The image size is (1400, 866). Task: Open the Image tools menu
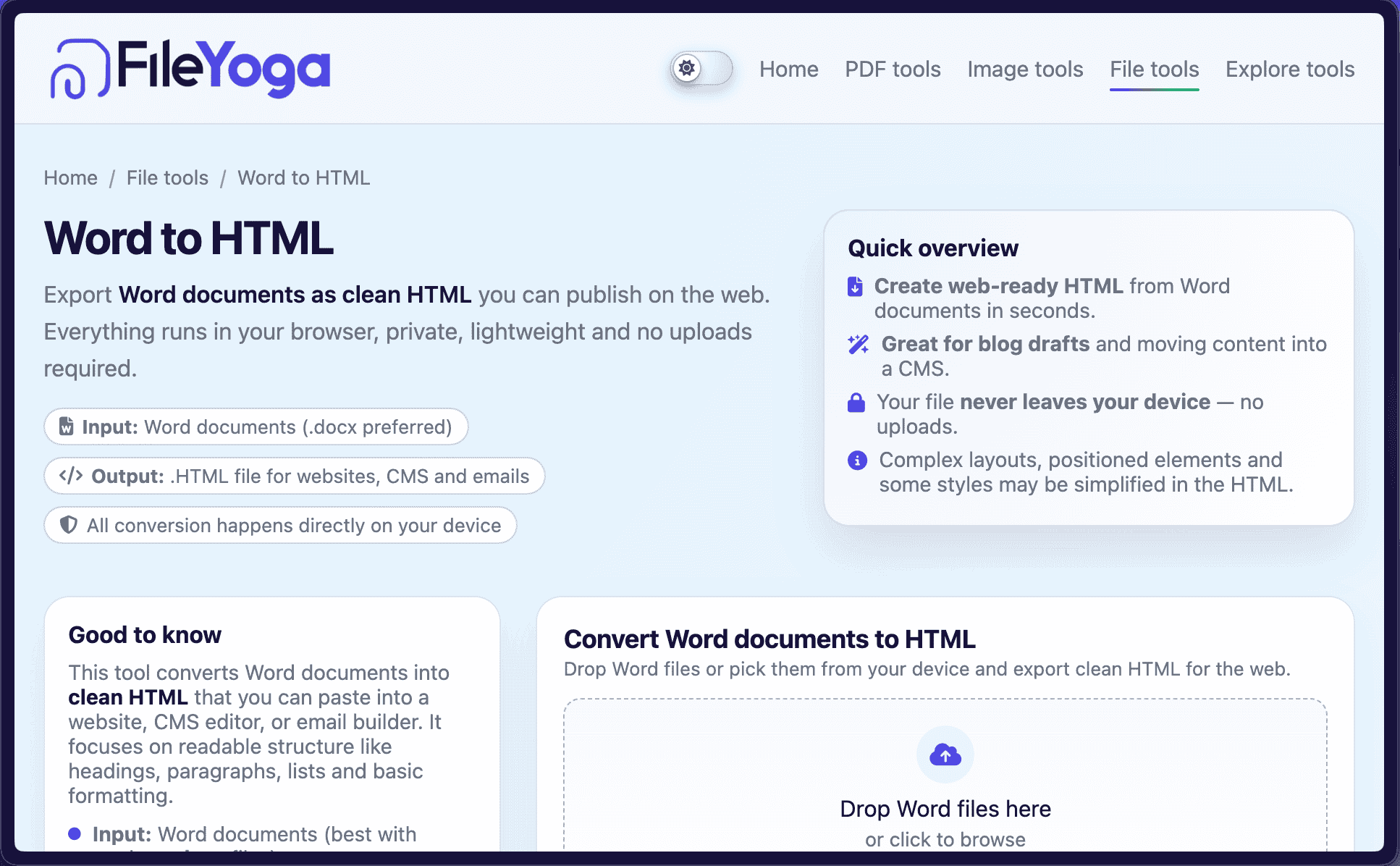(x=1025, y=70)
